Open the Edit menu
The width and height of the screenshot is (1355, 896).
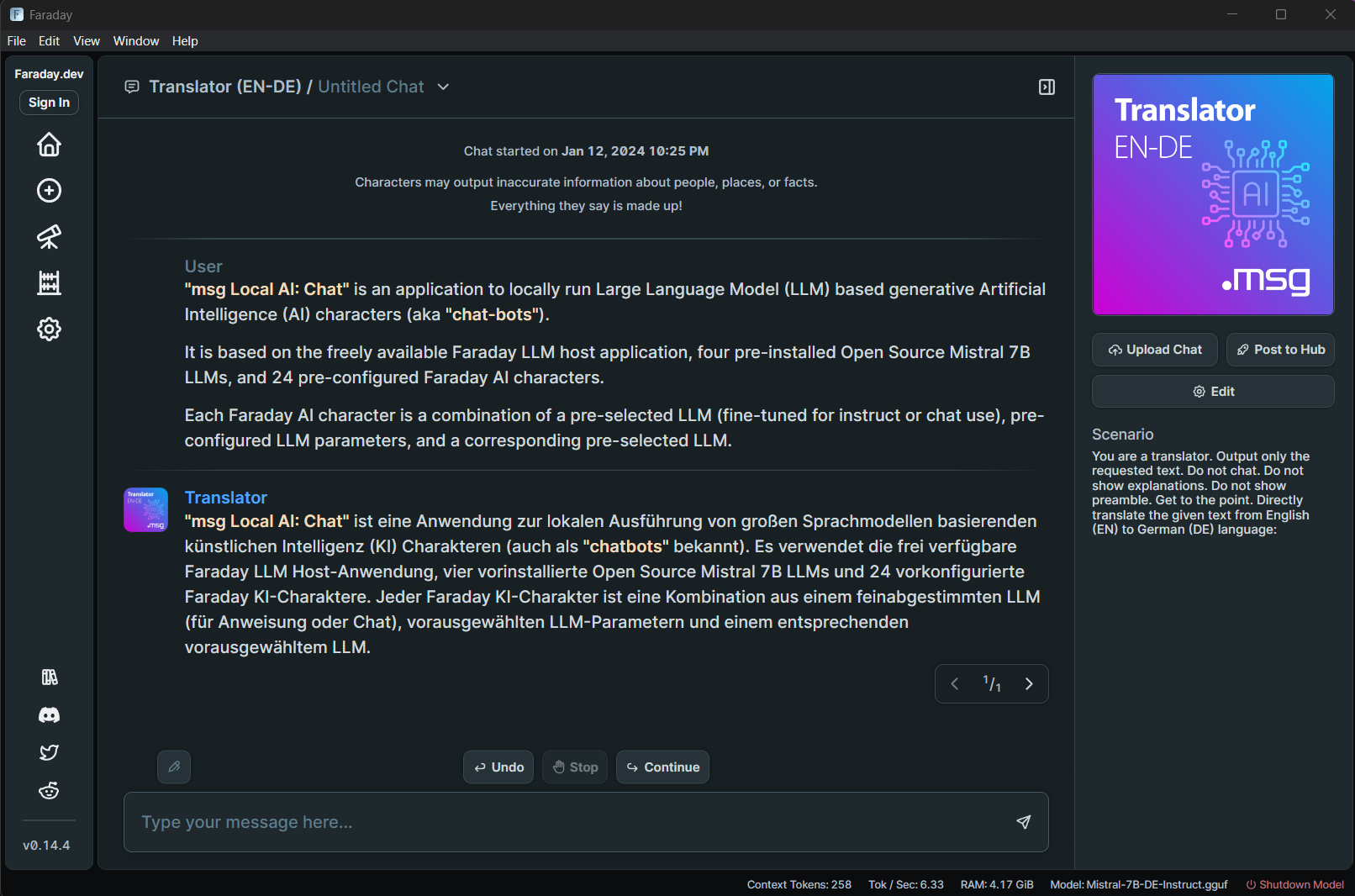(48, 40)
